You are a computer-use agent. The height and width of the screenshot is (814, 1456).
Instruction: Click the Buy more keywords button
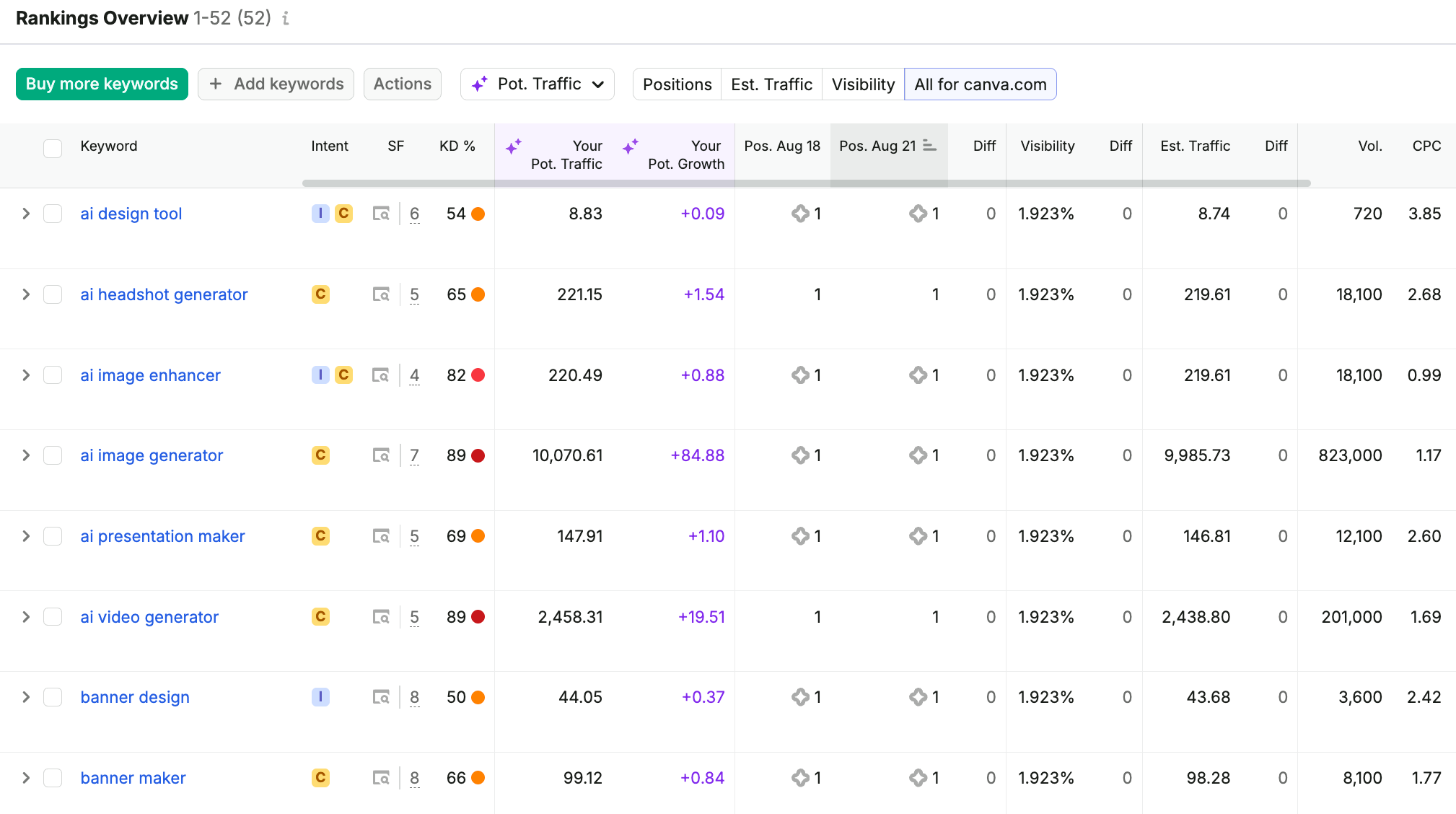pos(102,84)
